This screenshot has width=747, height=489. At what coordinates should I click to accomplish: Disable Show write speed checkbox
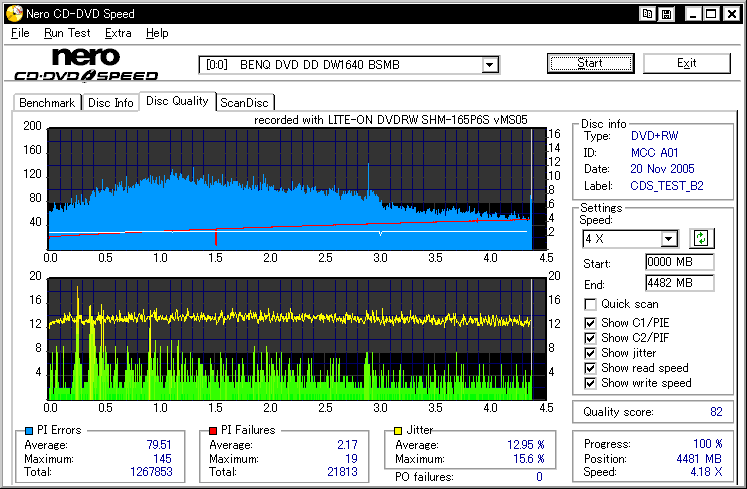pyautogui.click(x=591, y=383)
